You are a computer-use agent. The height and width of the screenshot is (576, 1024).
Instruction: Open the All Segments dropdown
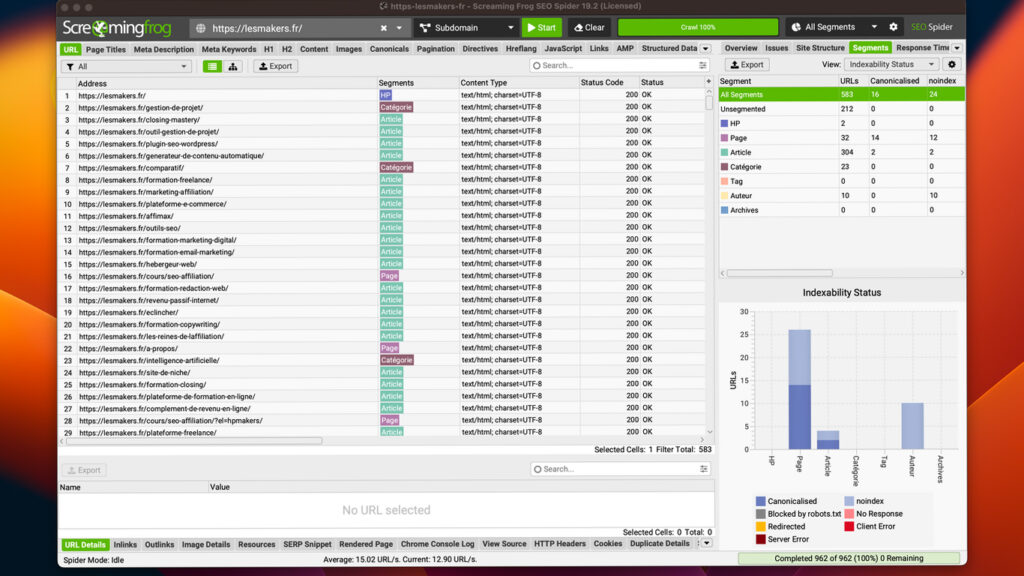click(835, 27)
